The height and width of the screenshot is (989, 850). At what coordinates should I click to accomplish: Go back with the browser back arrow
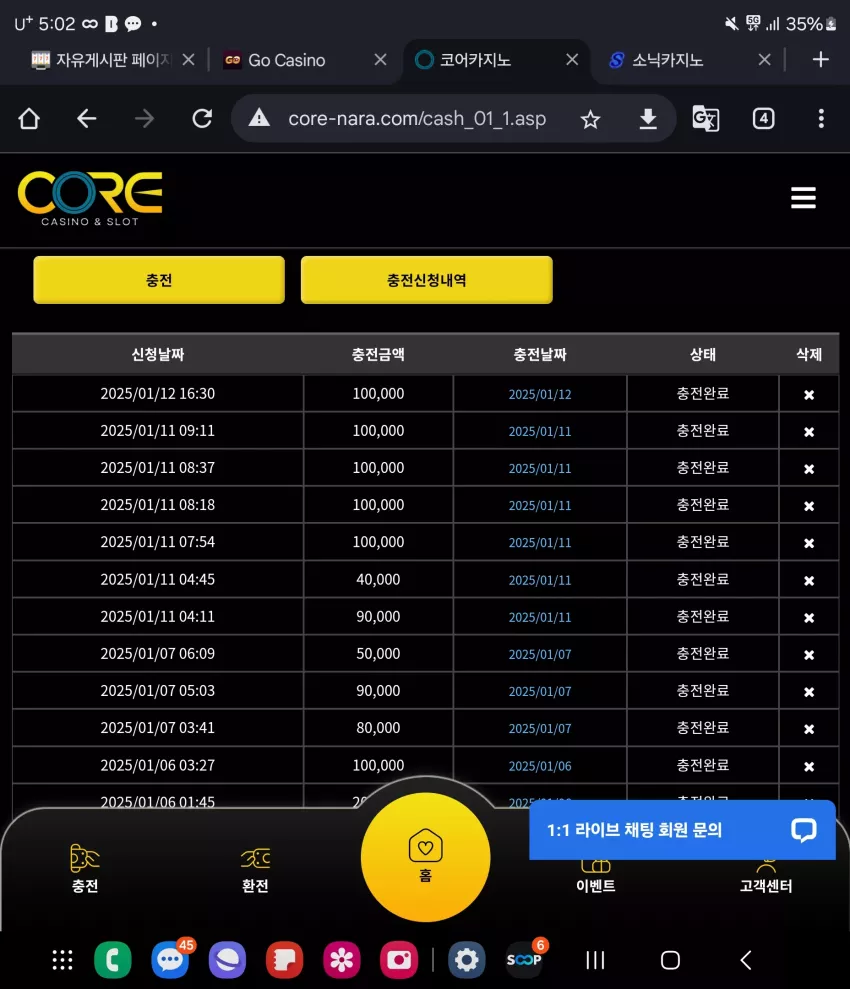86,119
